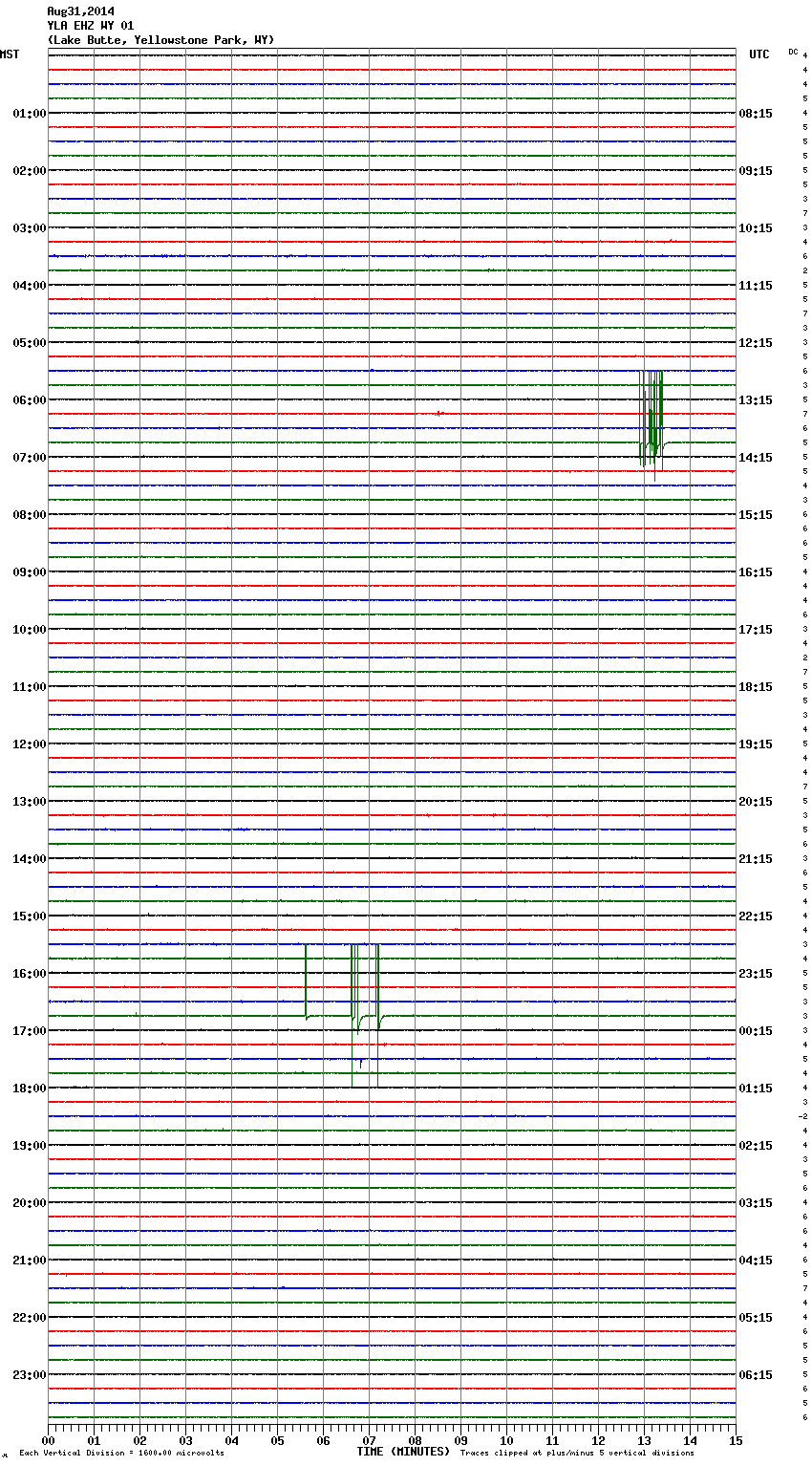The height and width of the screenshot is (1466, 812).
Task: Click the small red blip near minute 8.5
Action: tap(439, 413)
